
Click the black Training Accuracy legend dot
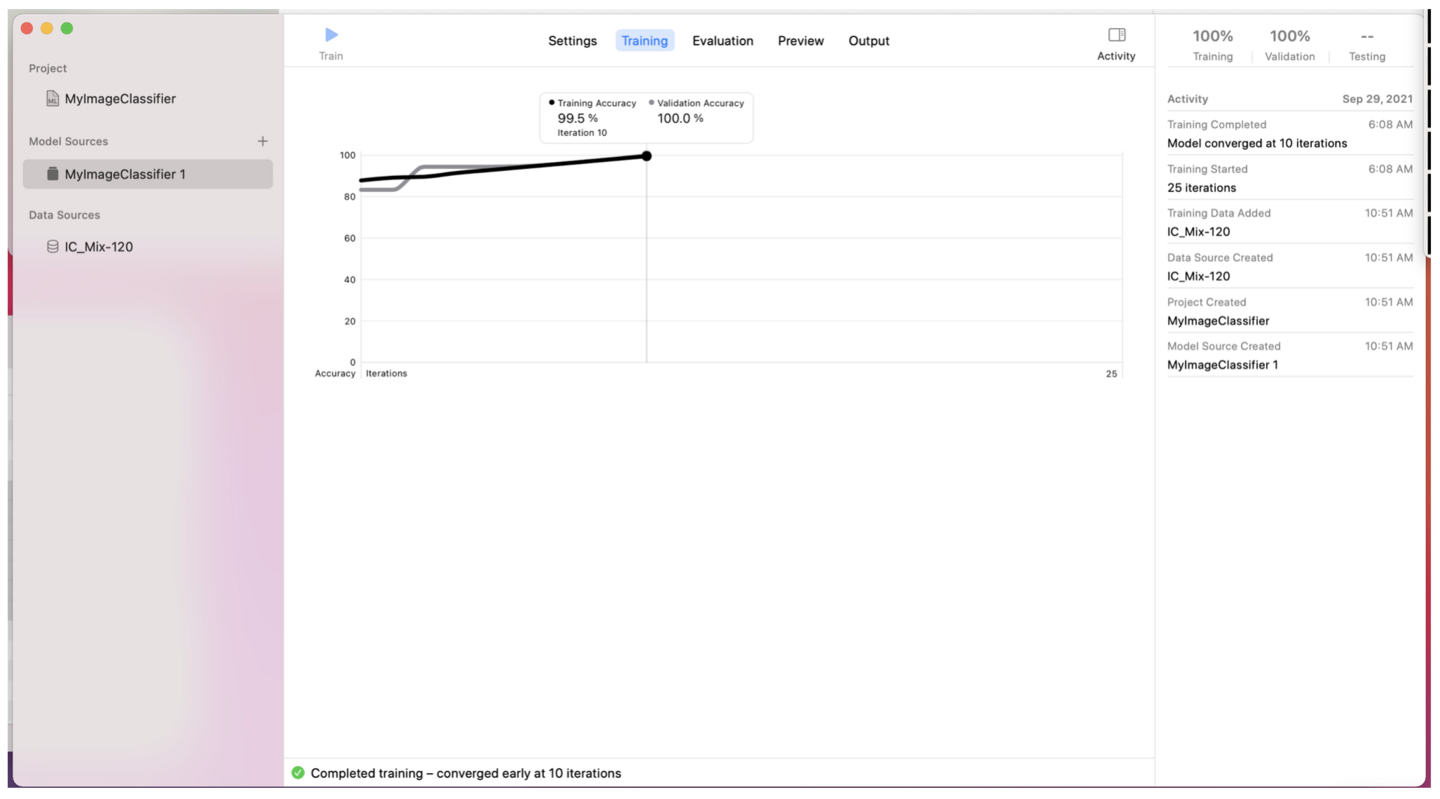(x=551, y=103)
